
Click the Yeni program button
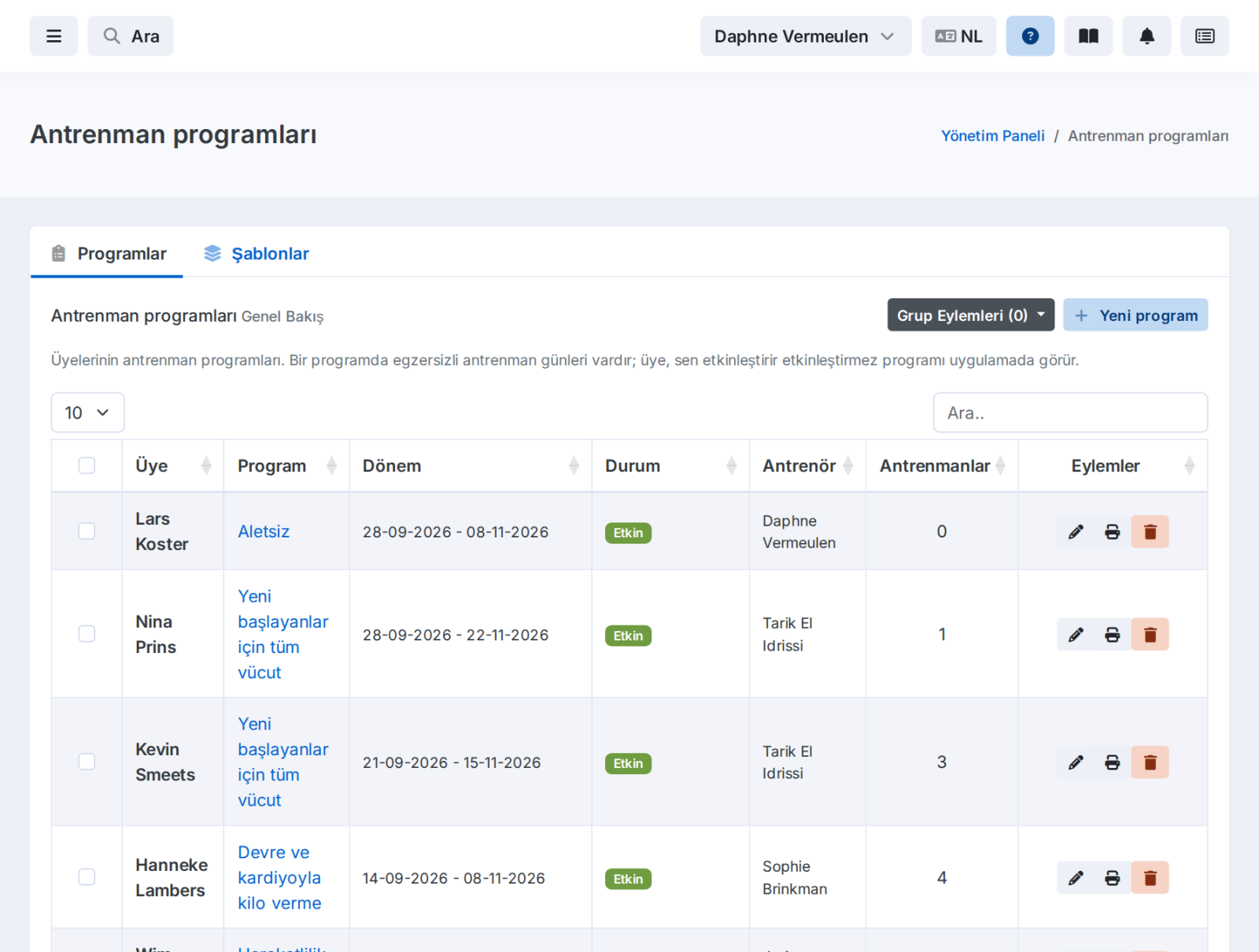(1135, 315)
